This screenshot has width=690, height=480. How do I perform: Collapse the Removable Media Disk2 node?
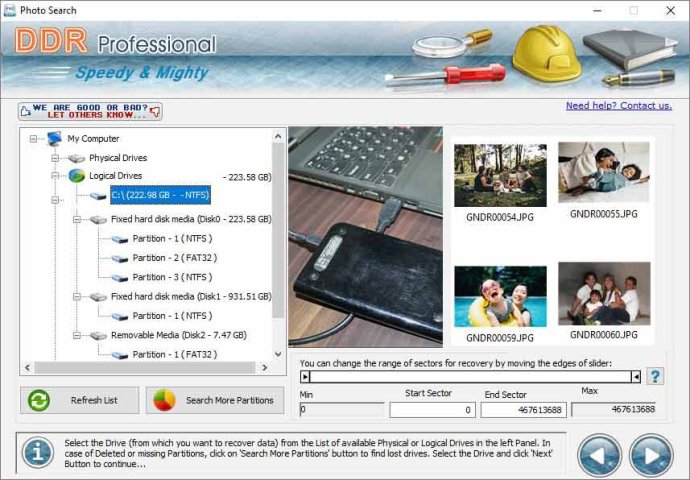coord(77,335)
